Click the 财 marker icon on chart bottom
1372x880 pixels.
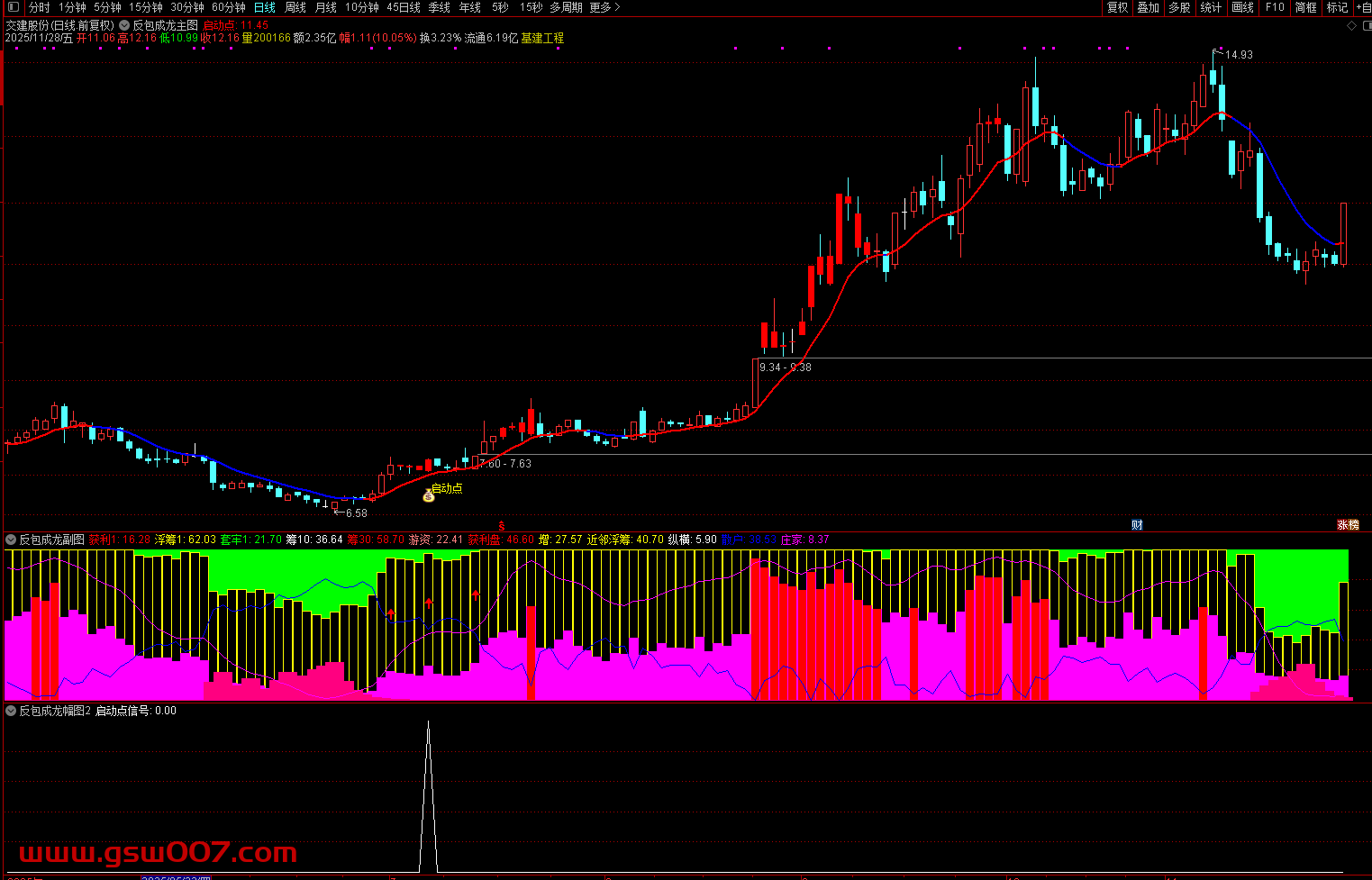tap(1137, 525)
